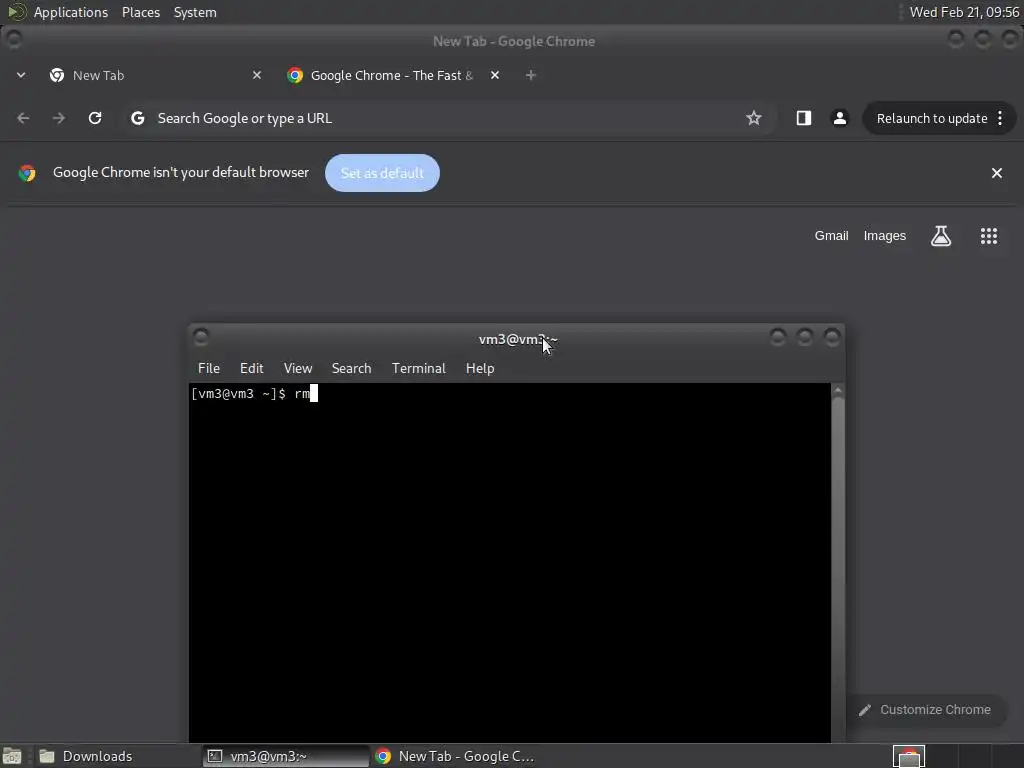The image size is (1024, 768).
Task: Open a new Chrome tab with plus
Action: [530, 75]
